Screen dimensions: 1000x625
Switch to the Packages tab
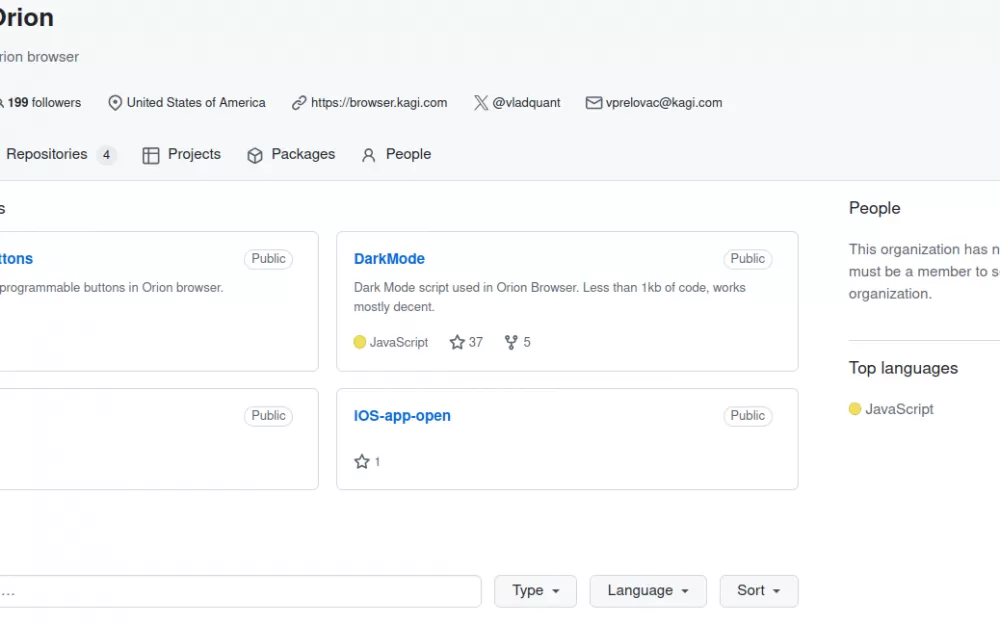tap(291, 154)
